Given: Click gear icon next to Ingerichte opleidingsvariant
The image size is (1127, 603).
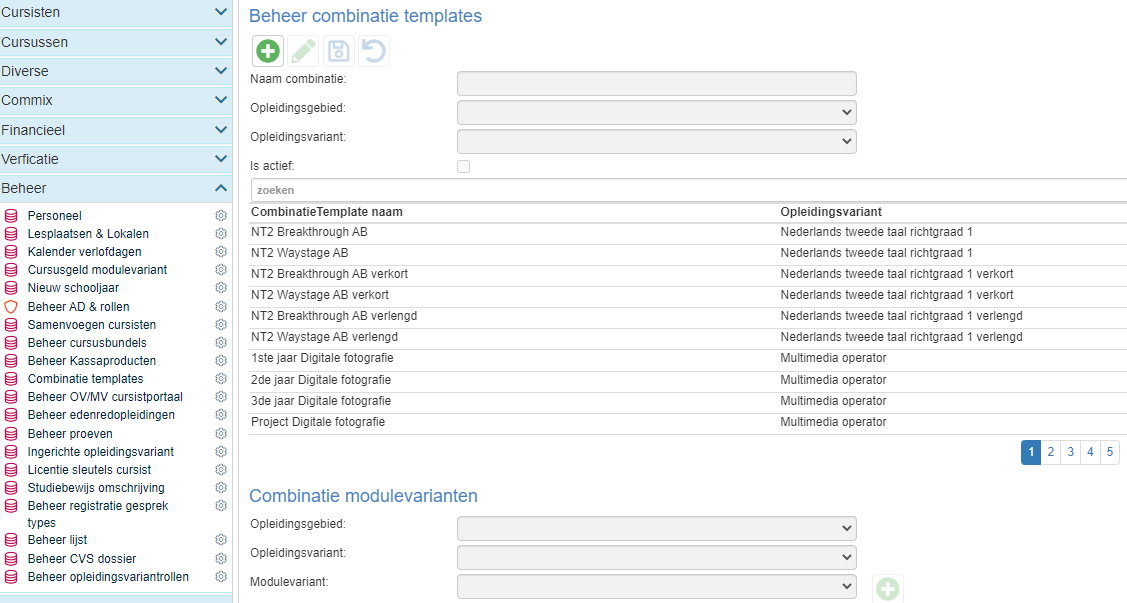Looking at the screenshot, I should tap(221, 452).
